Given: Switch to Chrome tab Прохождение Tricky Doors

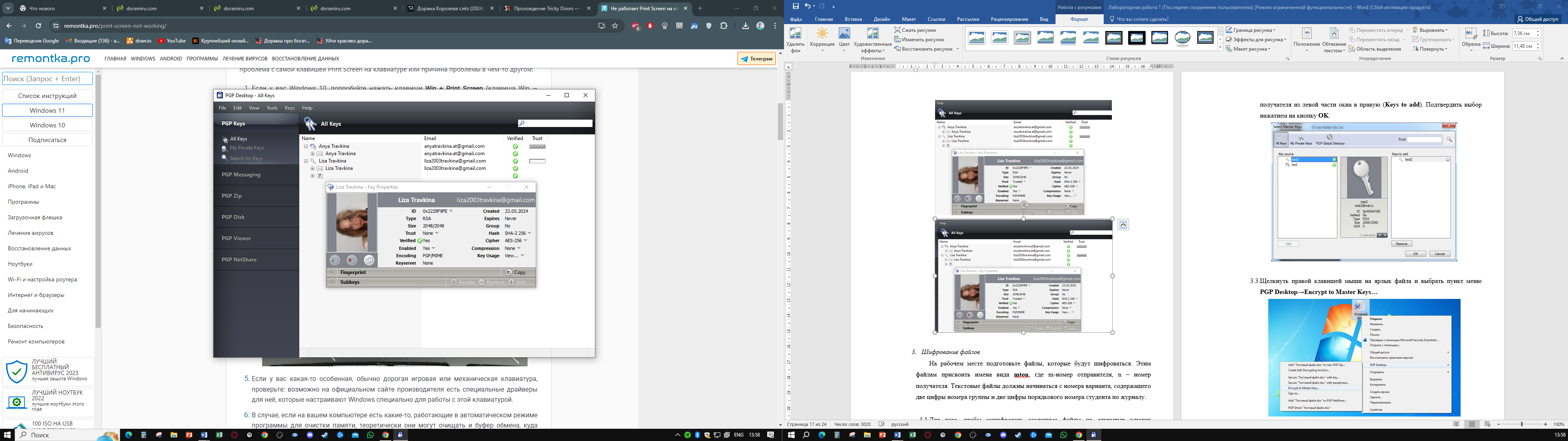Looking at the screenshot, I should [547, 9].
